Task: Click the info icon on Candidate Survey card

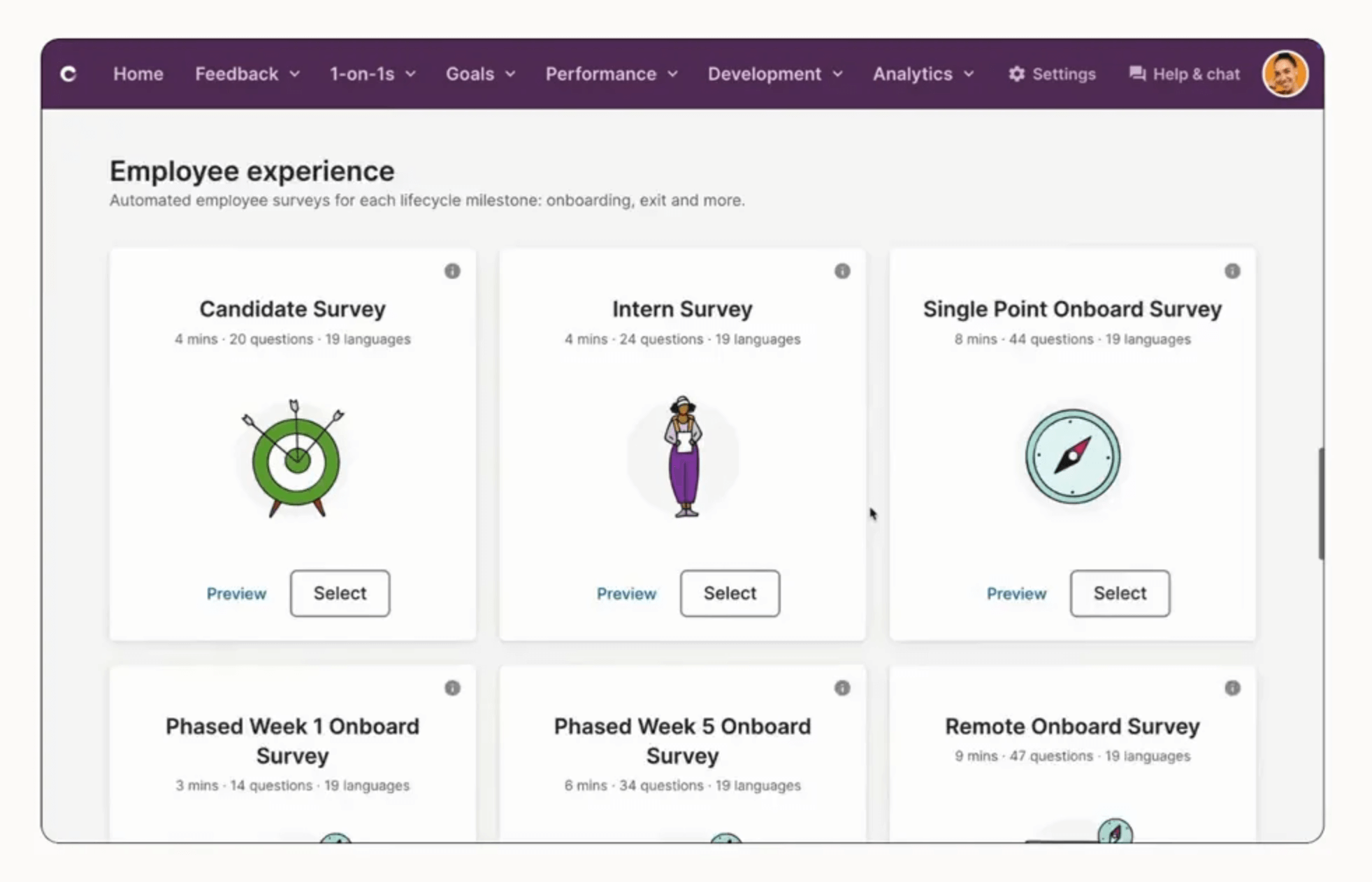Action: point(452,271)
